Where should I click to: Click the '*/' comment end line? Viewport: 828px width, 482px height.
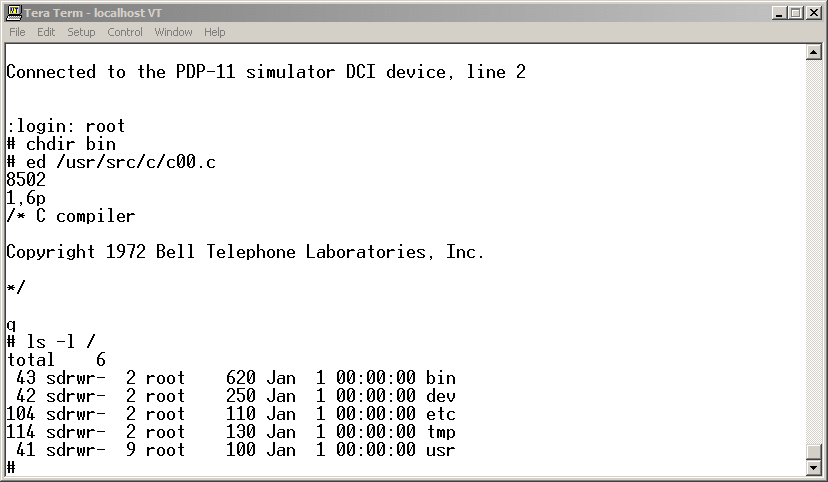coord(16,288)
